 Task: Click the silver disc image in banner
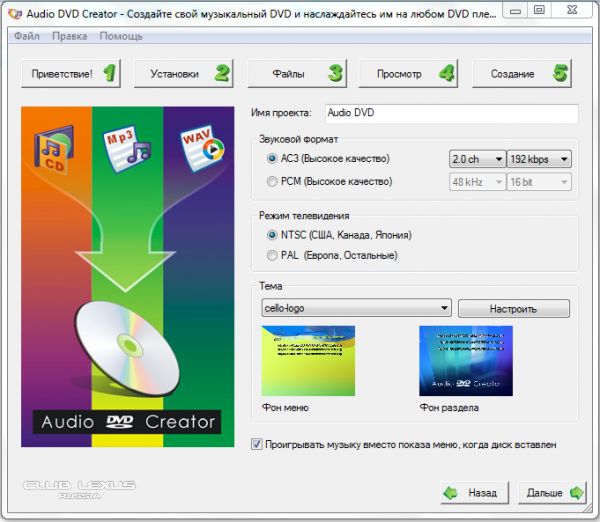click(127, 348)
